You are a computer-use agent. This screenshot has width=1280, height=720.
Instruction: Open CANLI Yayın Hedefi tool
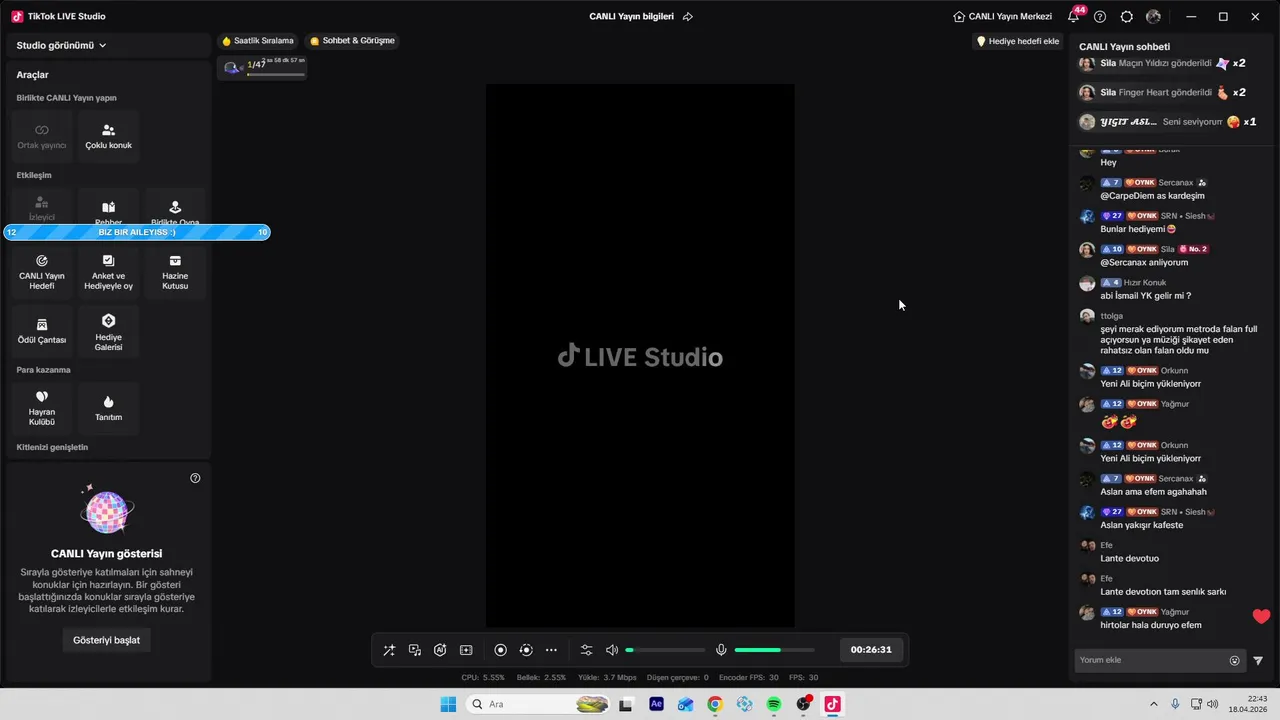point(42,272)
